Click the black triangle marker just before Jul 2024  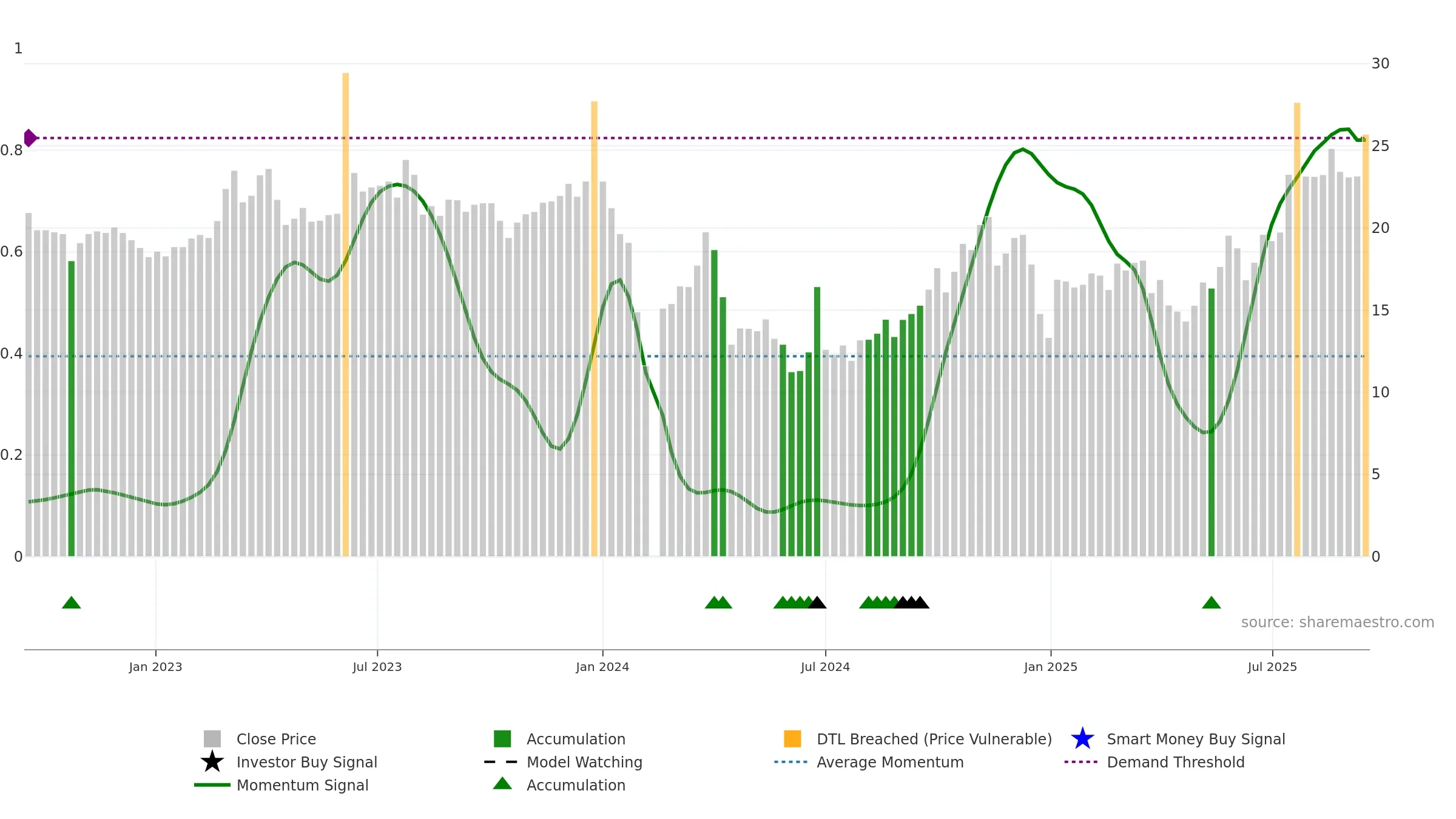pos(817,602)
